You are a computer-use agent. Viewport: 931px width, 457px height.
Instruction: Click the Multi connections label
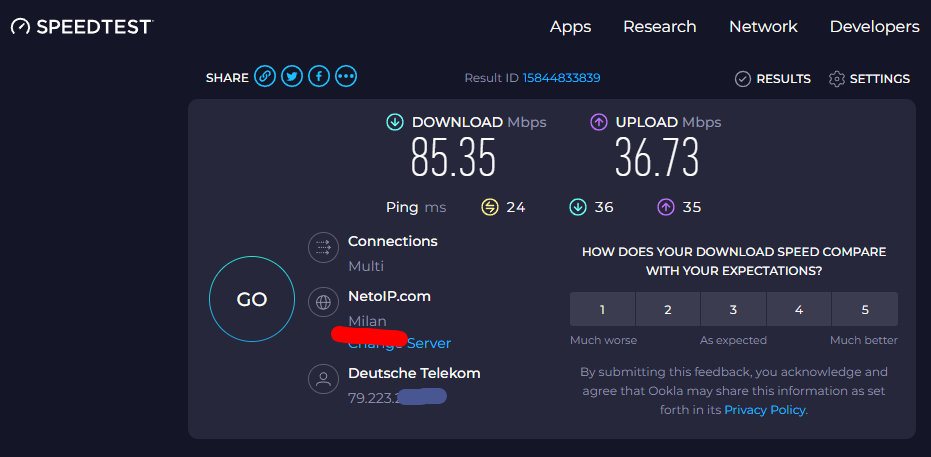[366, 266]
